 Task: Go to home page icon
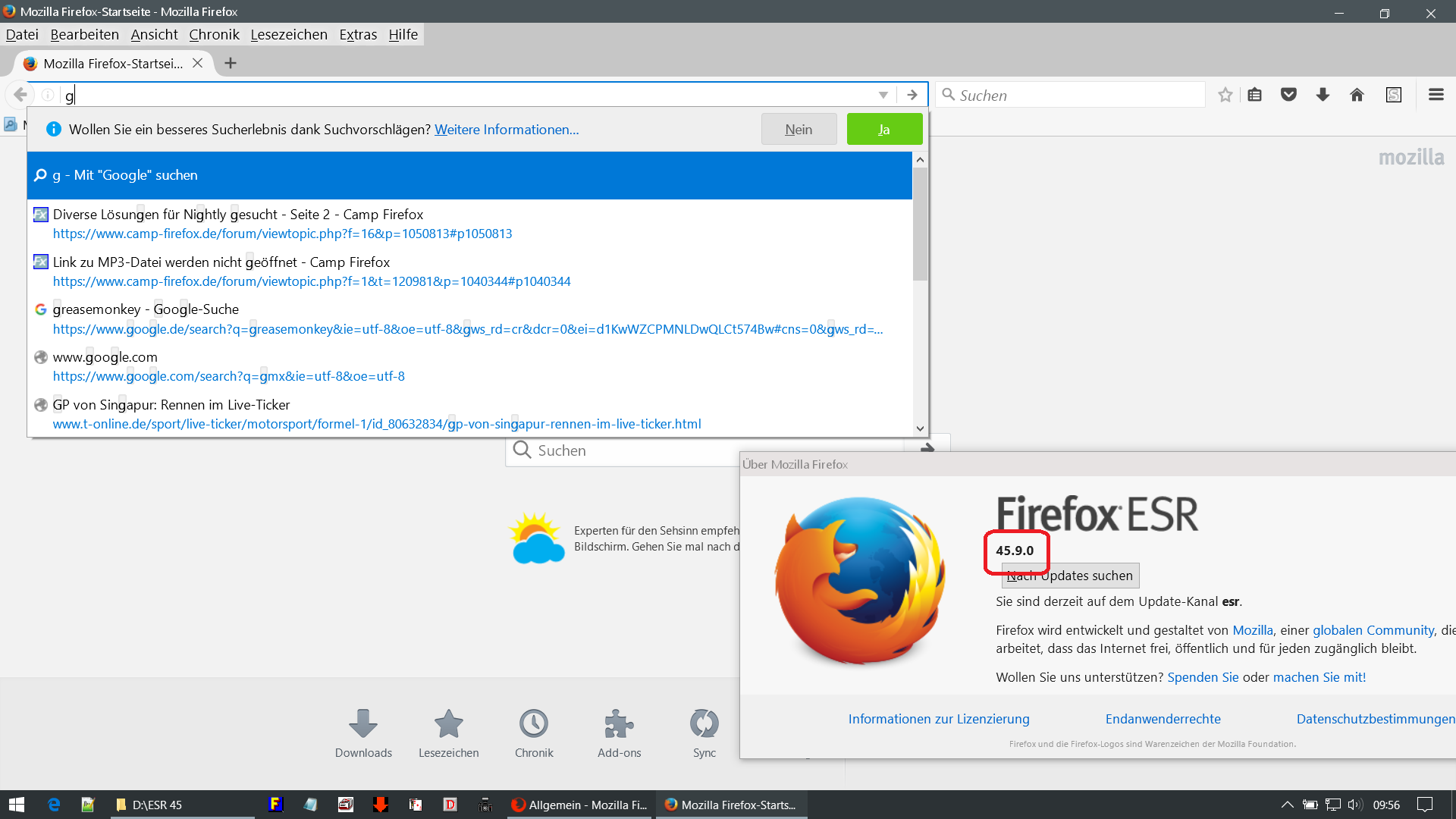pyautogui.click(x=1357, y=95)
